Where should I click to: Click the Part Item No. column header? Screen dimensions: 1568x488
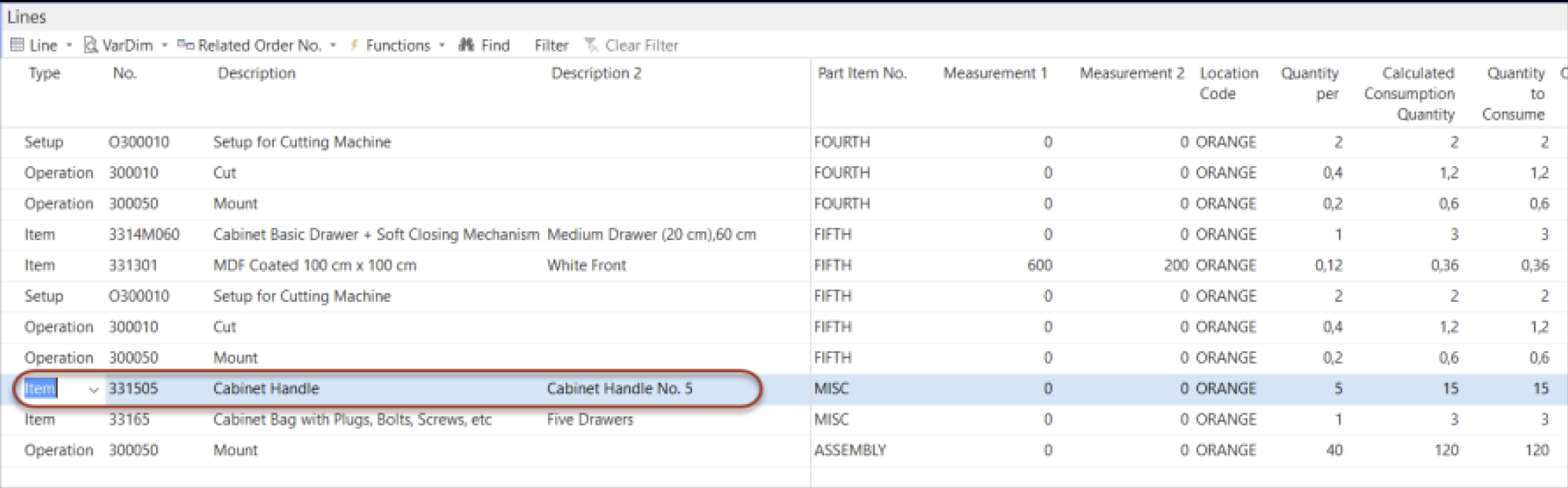point(862,73)
